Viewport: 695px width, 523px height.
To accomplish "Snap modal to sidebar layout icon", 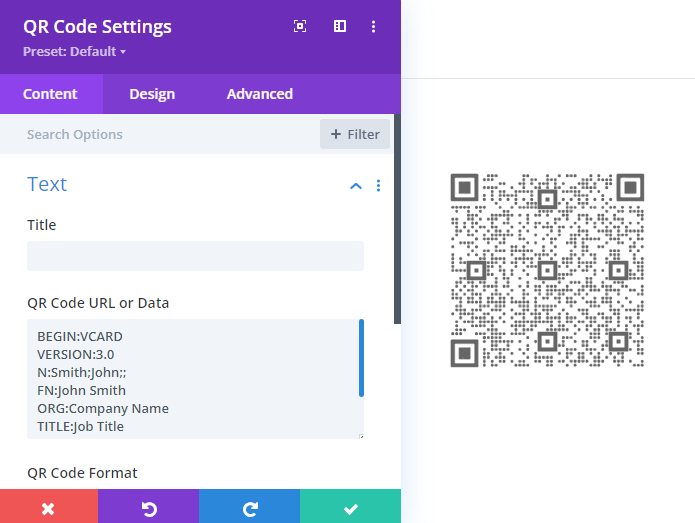I will click(340, 26).
